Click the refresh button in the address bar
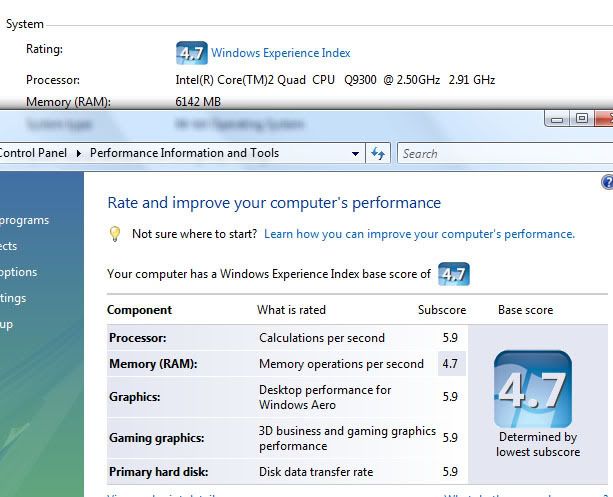 (378, 153)
